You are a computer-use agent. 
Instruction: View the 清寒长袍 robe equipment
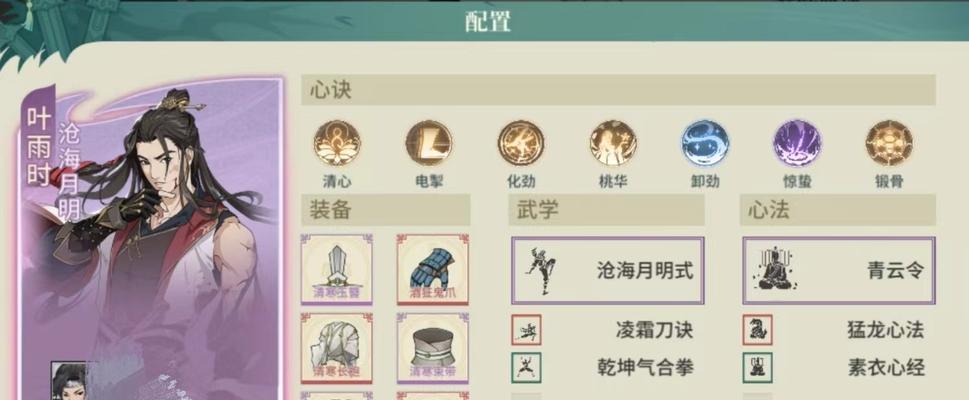pyautogui.click(x=337, y=348)
